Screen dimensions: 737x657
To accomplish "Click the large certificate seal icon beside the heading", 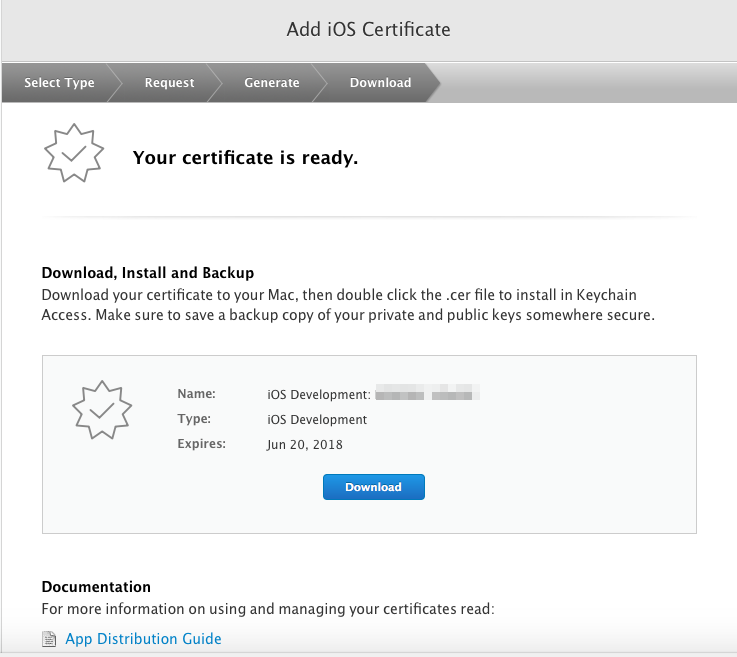I will [74, 153].
